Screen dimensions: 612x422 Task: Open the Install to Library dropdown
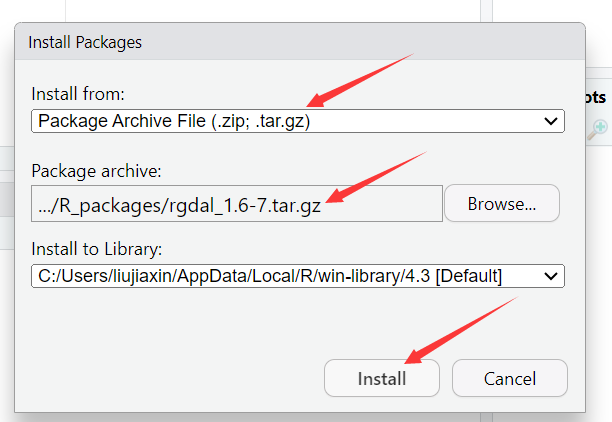pos(298,276)
